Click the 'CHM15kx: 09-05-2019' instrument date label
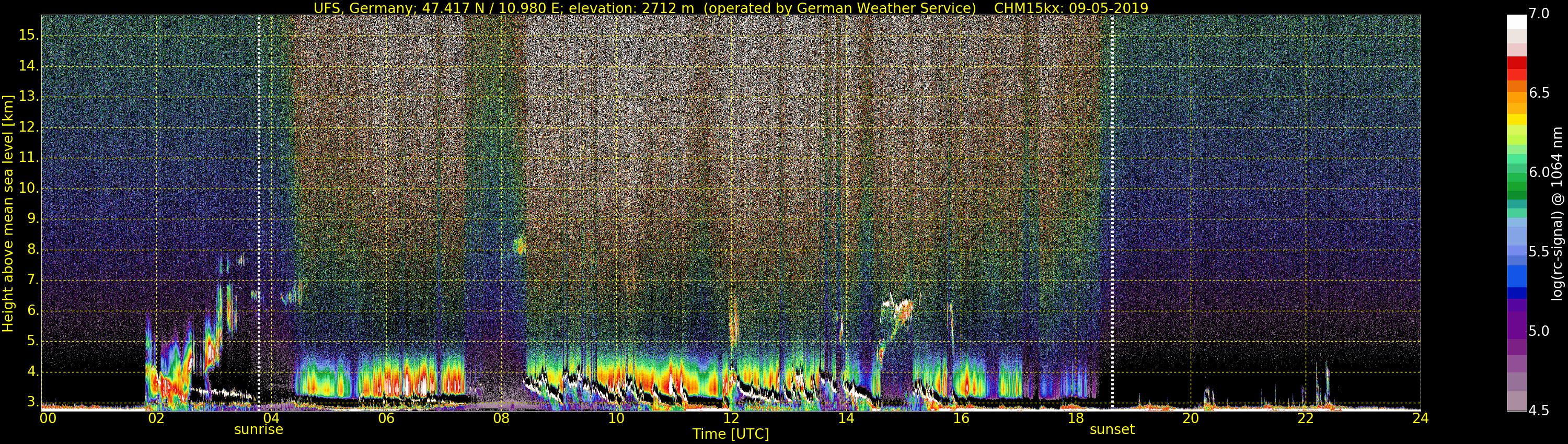The height and width of the screenshot is (444, 1568). pyautogui.click(x=1071, y=8)
